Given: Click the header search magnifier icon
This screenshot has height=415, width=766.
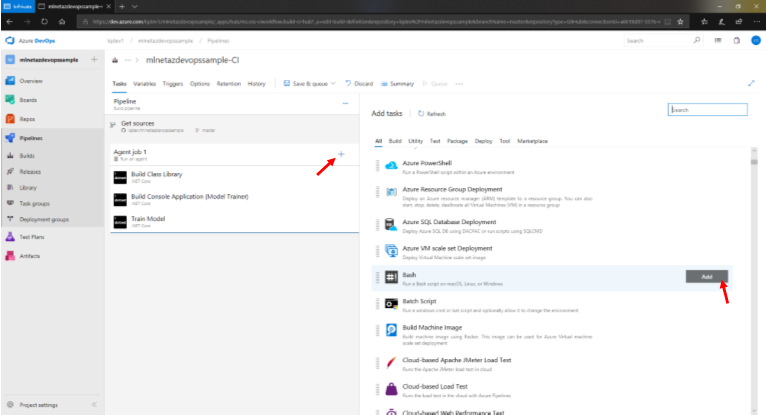Looking at the screenshot, I should pyautogui.click(x=697, y=41).
